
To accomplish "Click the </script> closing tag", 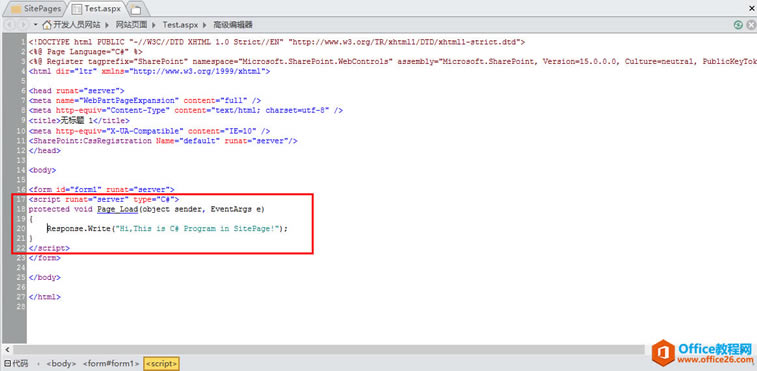I will pyautogui.click(x=49, y=248).
